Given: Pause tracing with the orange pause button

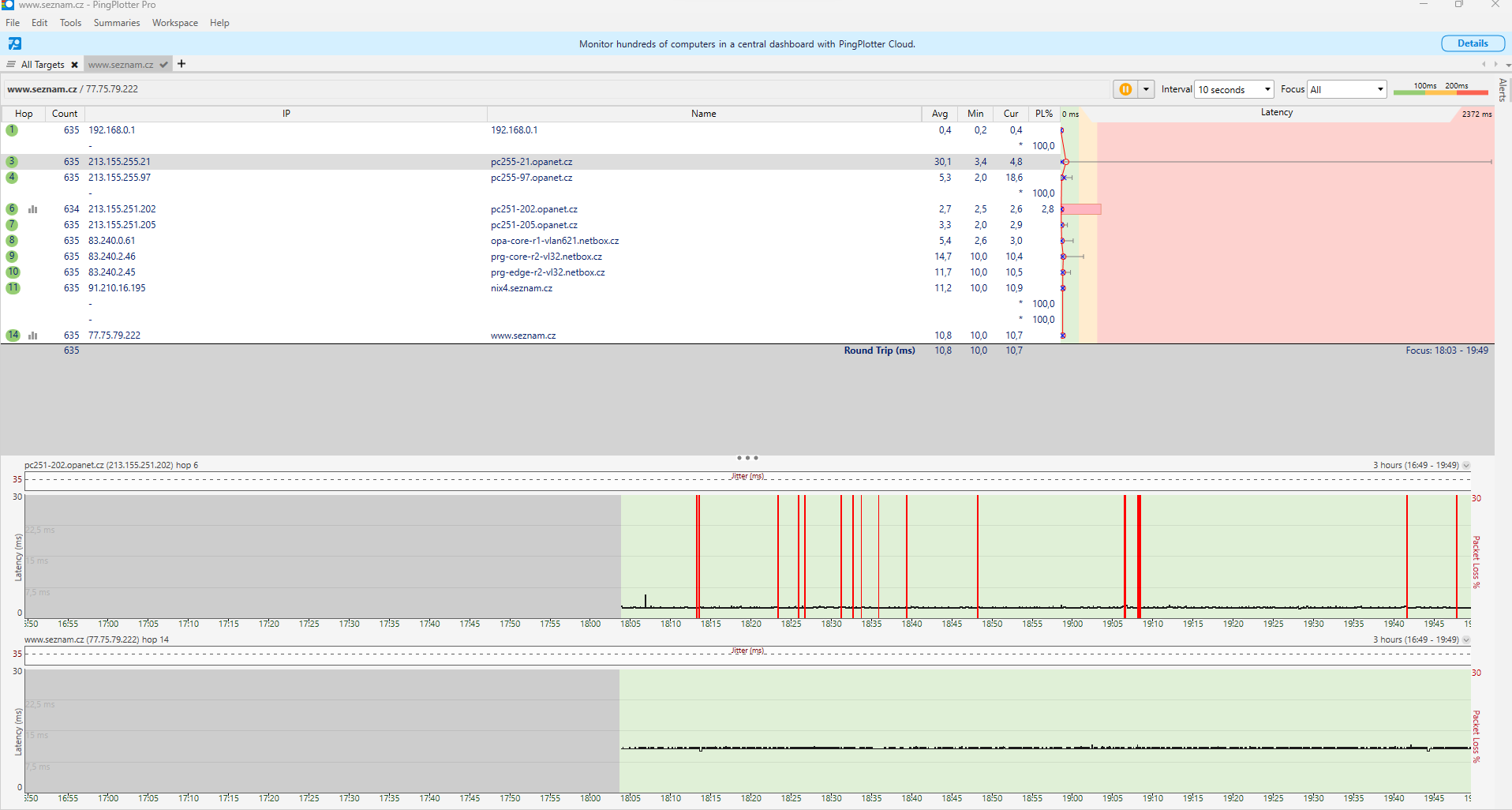Looking at the screenshot, I should pyautogui.click(x=1125, y=89).
